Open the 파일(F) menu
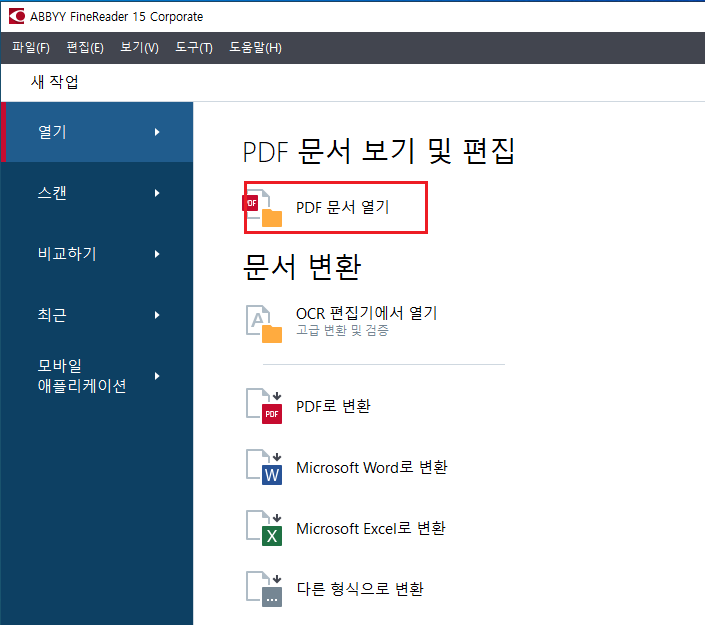 coord(31,47)
